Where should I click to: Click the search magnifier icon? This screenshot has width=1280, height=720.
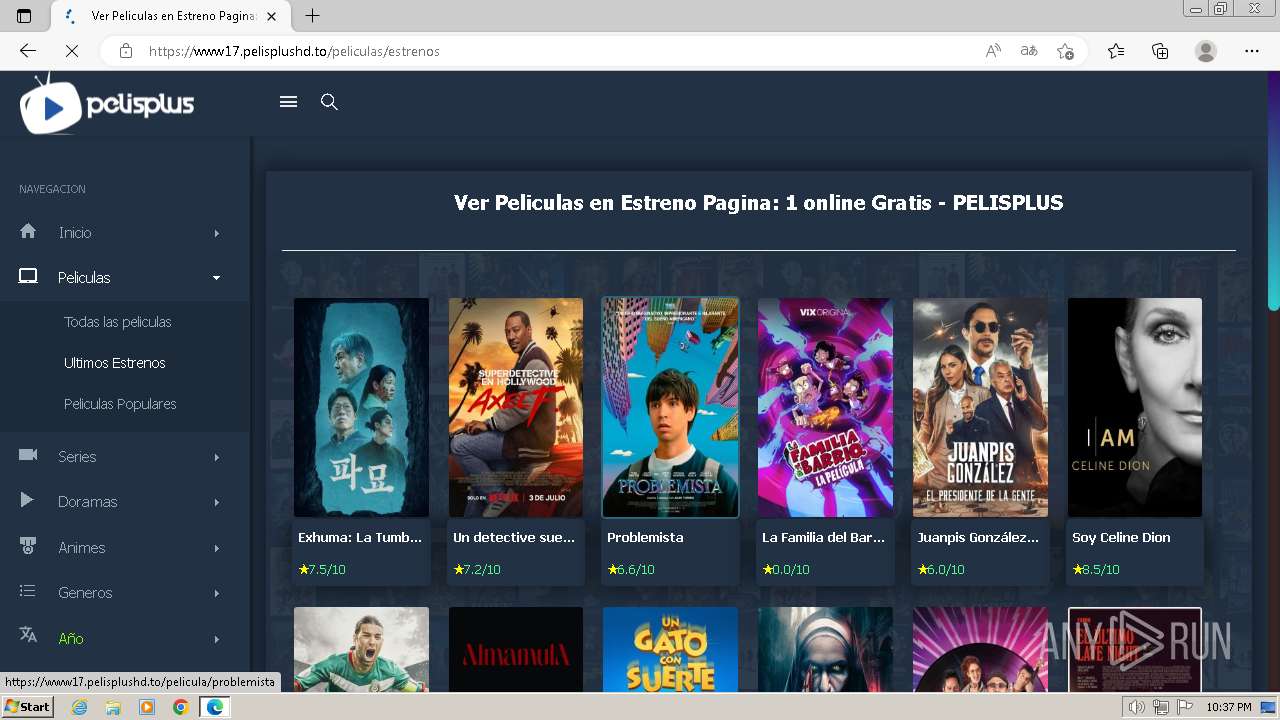329,102
